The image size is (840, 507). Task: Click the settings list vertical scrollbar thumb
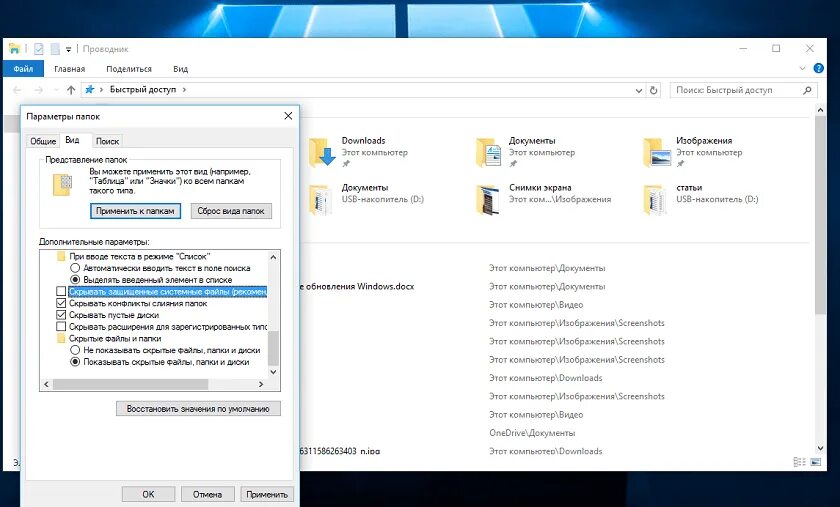[273, 348]
